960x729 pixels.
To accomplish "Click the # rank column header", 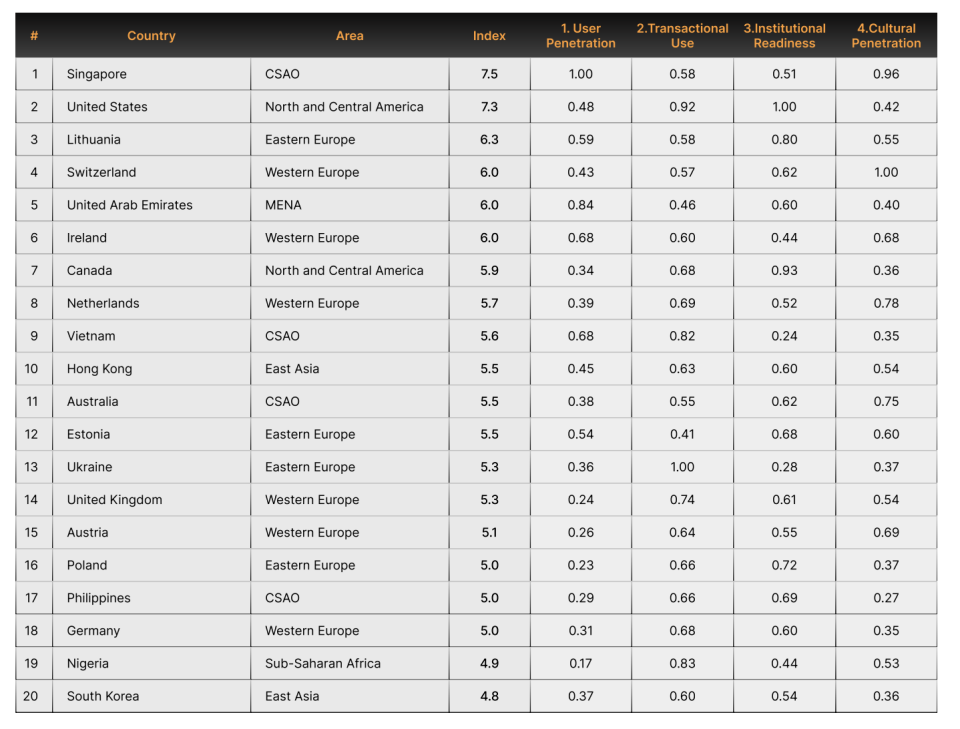I will (34, 36).
